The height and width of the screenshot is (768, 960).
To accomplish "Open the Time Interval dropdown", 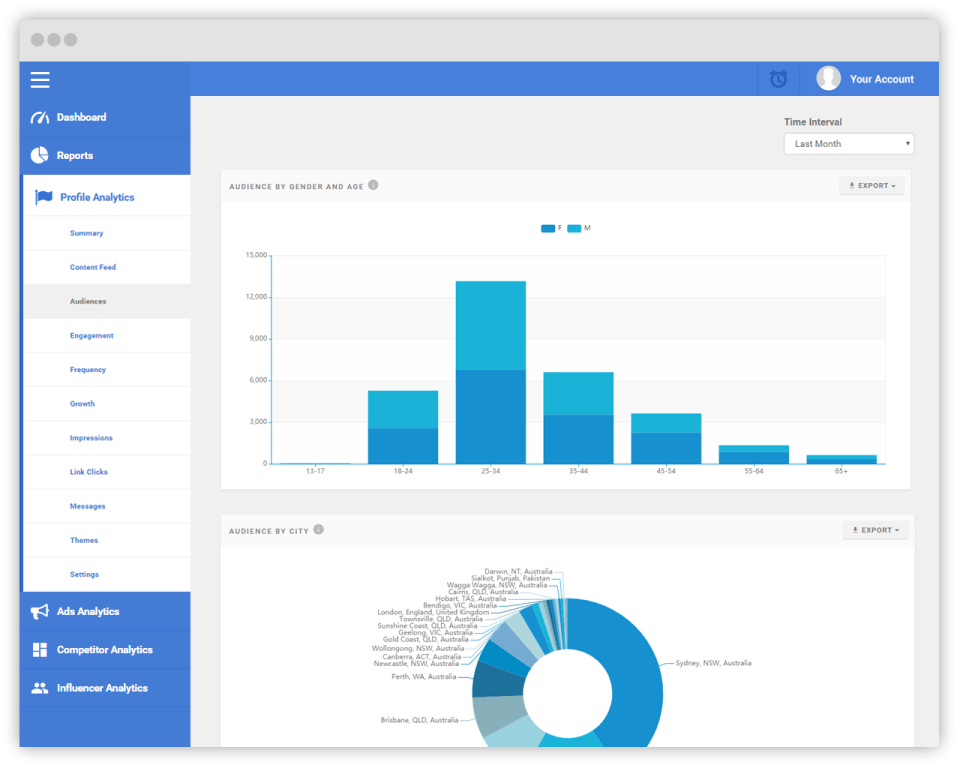I will pyautogui.click(x=848, y=143).
